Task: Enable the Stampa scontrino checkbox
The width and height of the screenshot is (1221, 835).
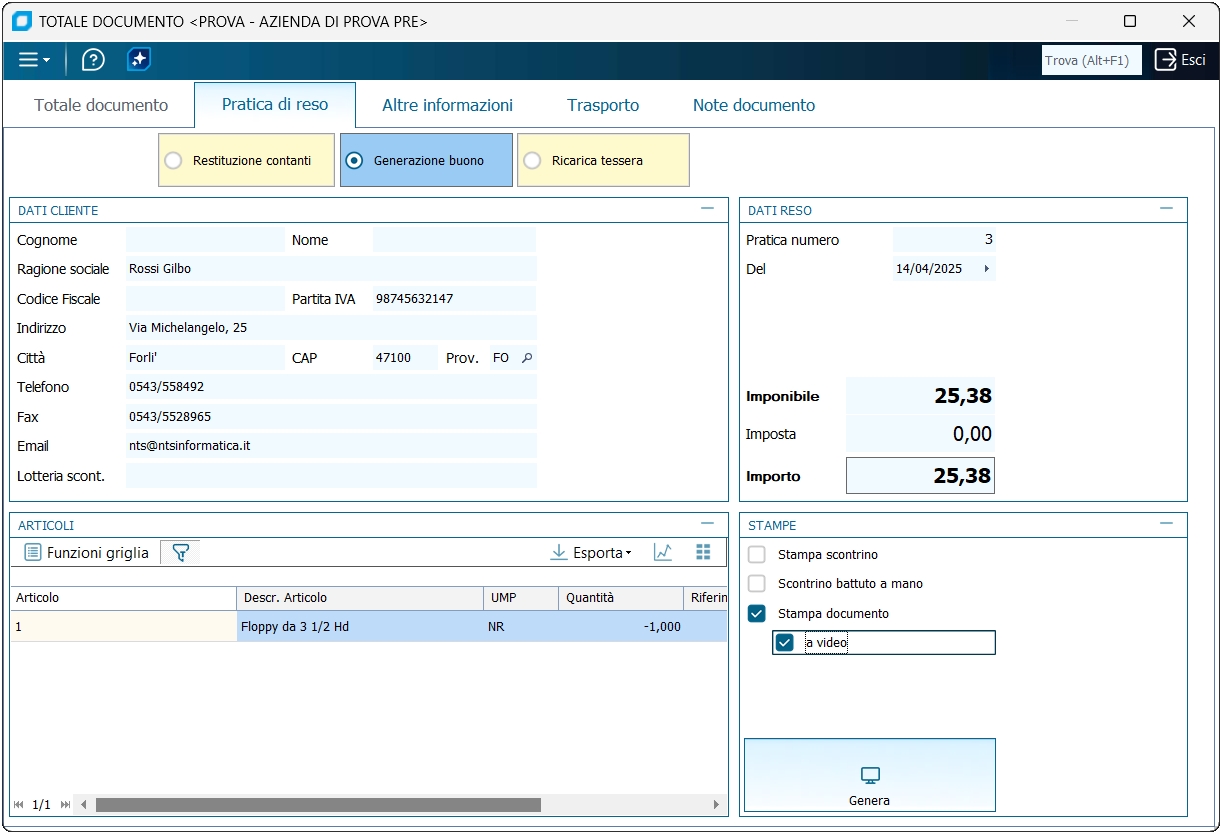Action: (757, 555)
